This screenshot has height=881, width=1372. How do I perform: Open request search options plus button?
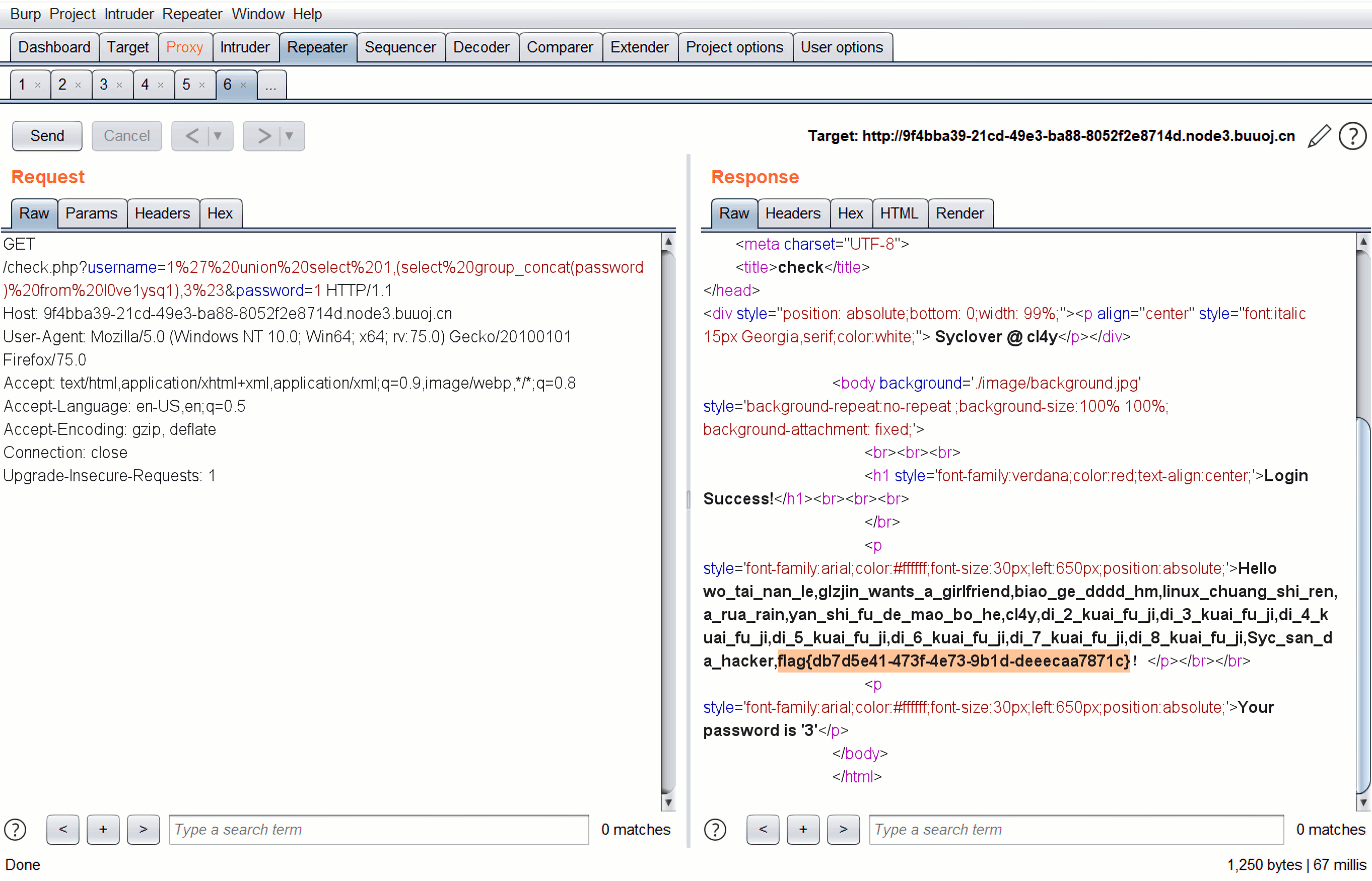click(x=103, y=830)
